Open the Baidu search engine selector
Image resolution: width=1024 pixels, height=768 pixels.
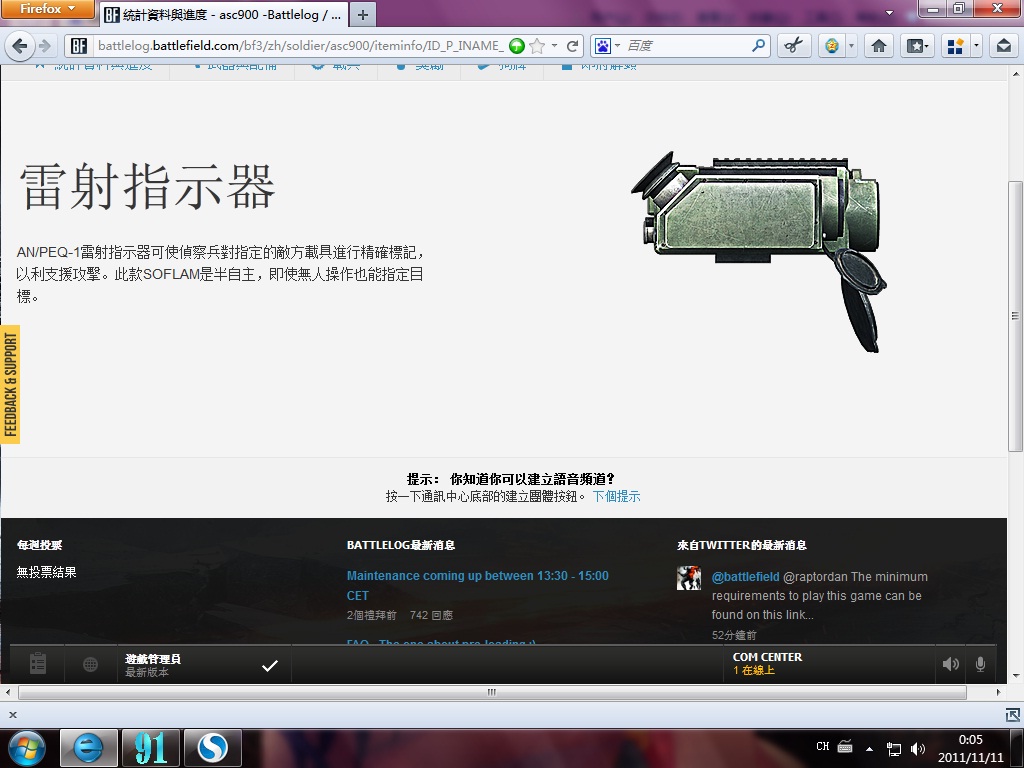(x=607, y=46)
